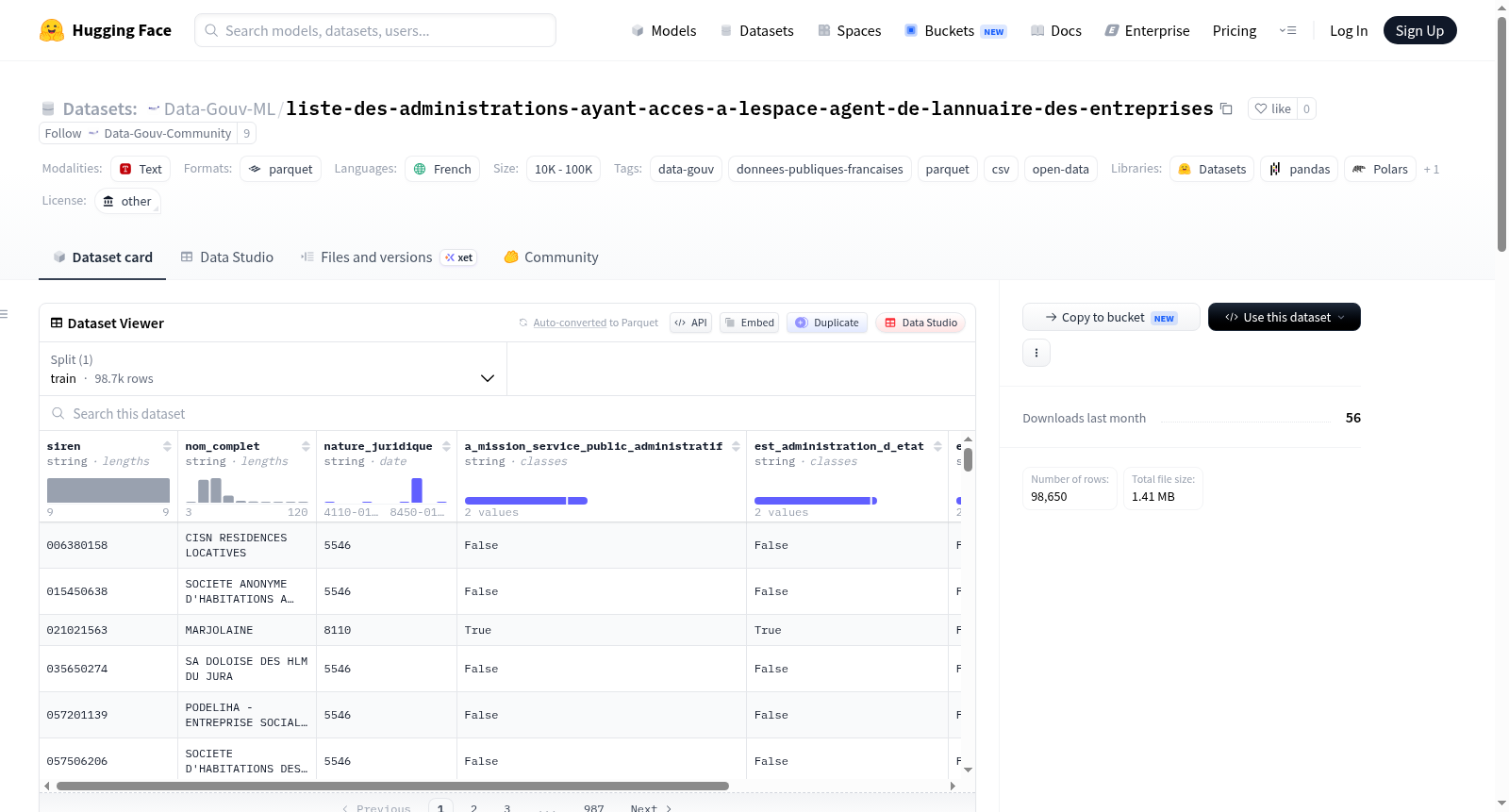Go to Models in the top navigation
The width and height of the screenshot is (1509, 812).
coord(664,30)
